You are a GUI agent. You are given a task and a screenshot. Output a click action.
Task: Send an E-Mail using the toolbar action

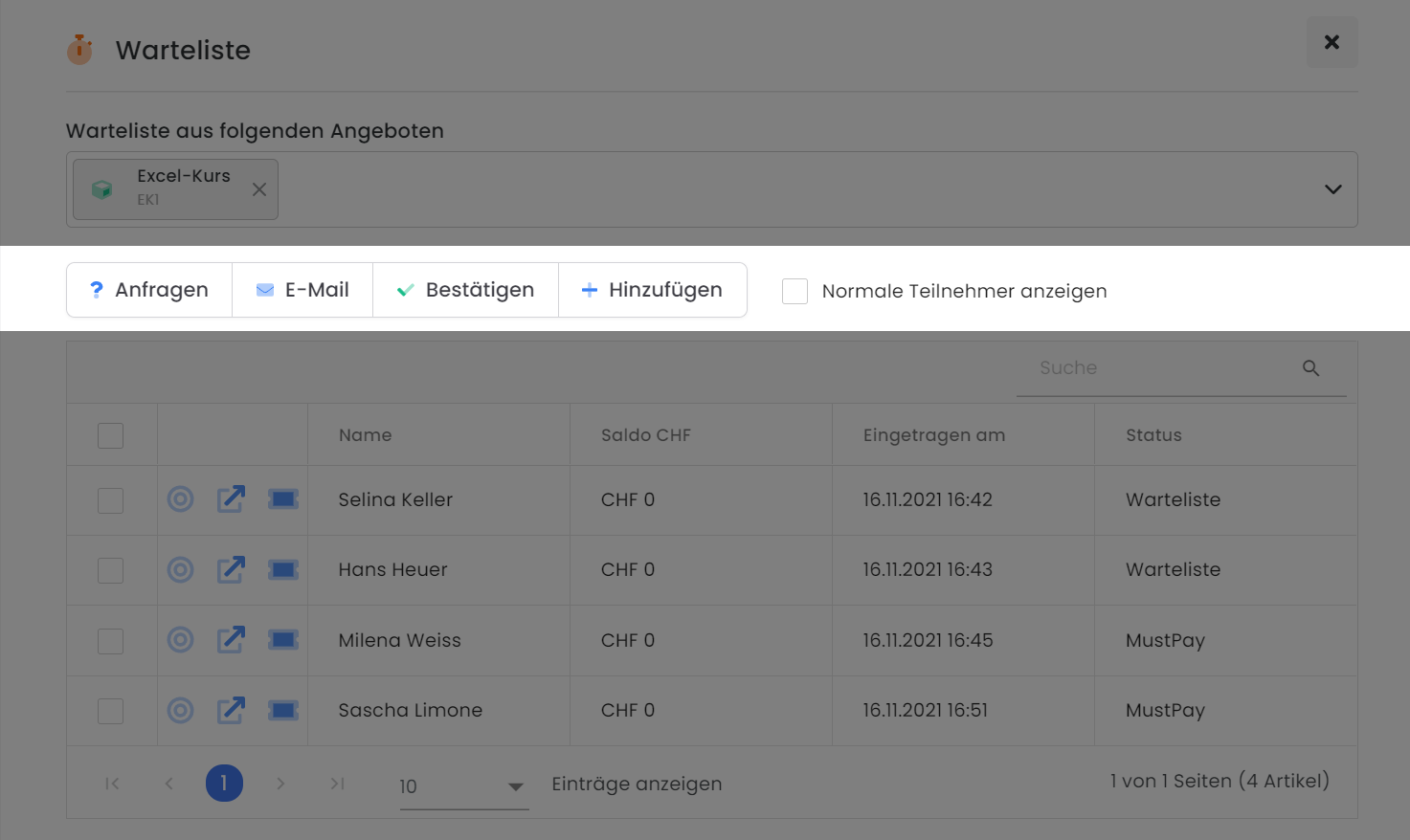pyautogui.click(x=302, y=290)
